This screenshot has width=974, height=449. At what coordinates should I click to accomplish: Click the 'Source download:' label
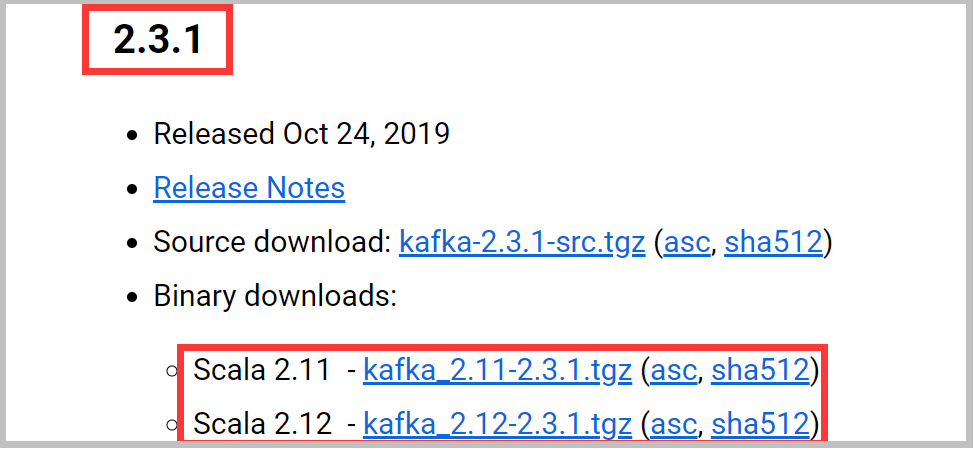point(271,242)
